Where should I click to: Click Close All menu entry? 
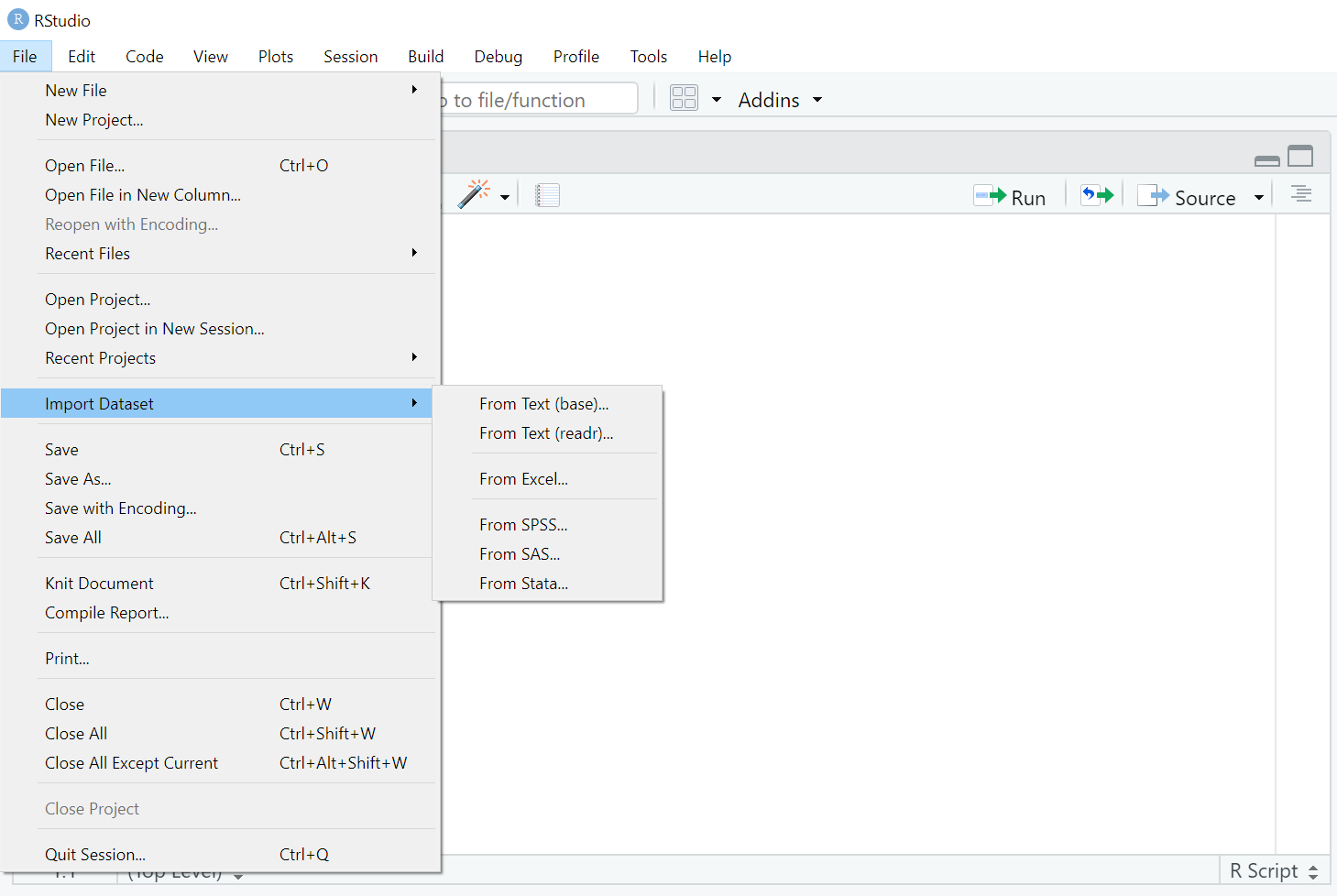coord(220,733)
